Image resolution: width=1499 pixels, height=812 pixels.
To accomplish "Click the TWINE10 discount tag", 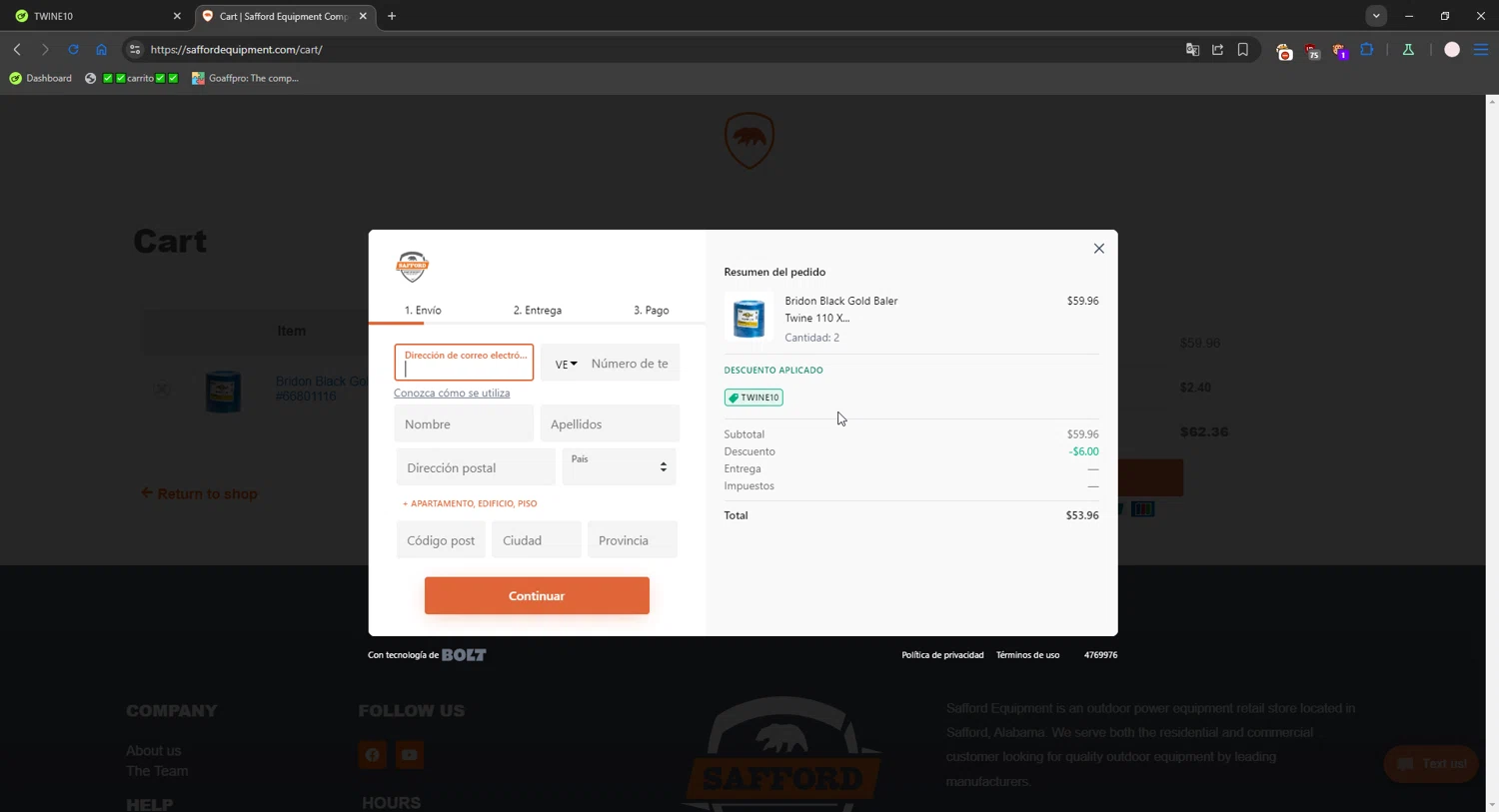I will pyautogui.click(x=753, y=398).
